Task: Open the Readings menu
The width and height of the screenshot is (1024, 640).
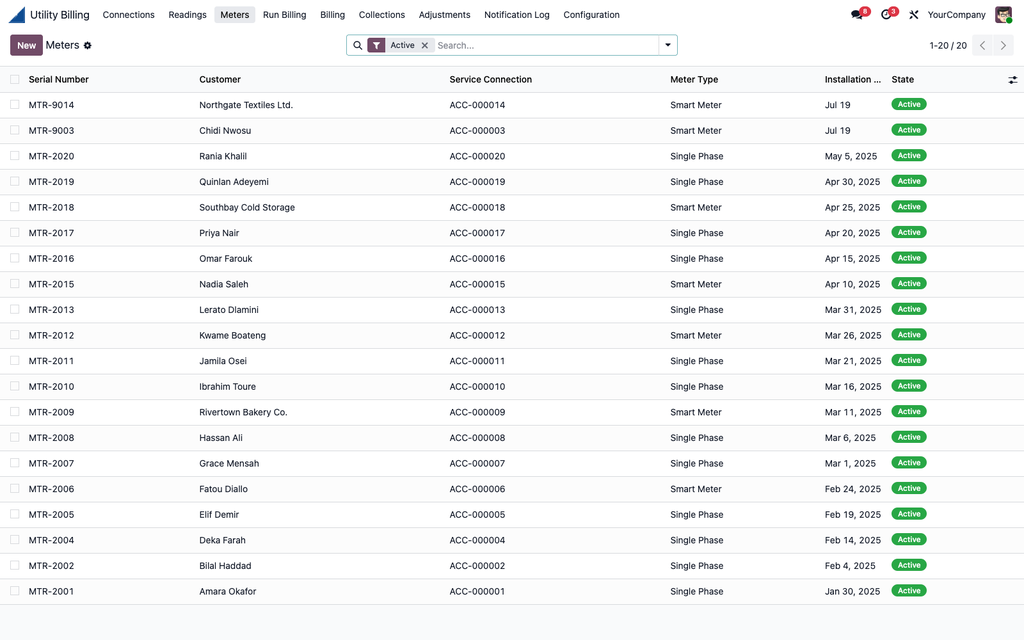Action: (x=187, y=14)
